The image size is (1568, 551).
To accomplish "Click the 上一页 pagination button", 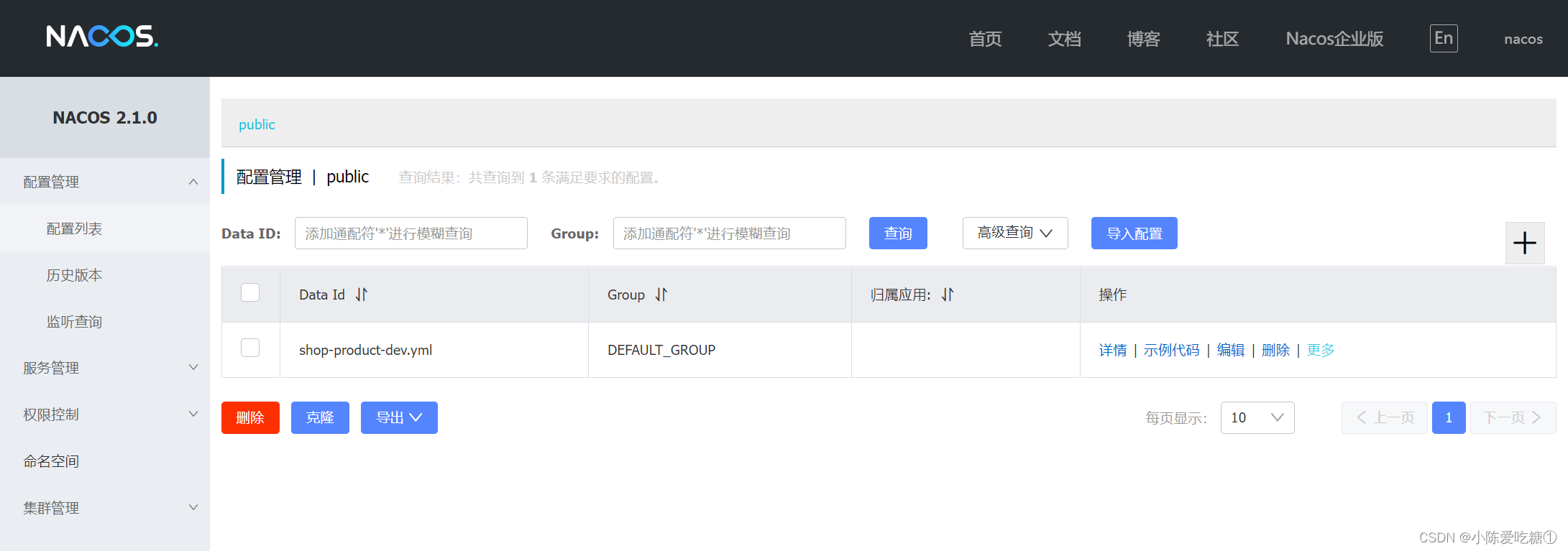I will coord(1385,417).
